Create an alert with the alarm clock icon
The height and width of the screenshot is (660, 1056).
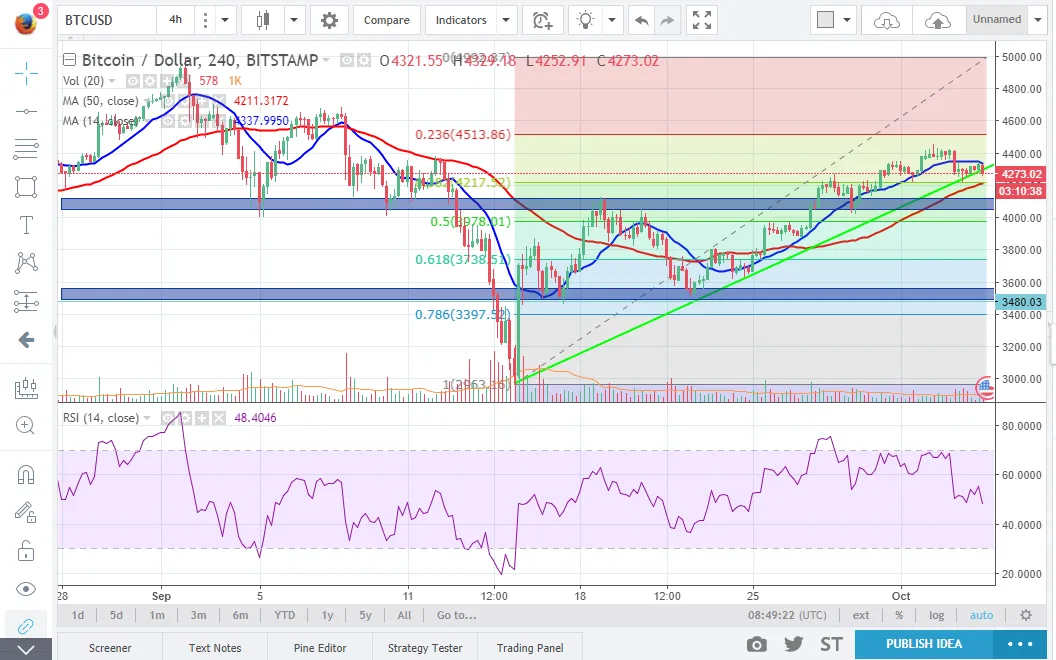542,20
